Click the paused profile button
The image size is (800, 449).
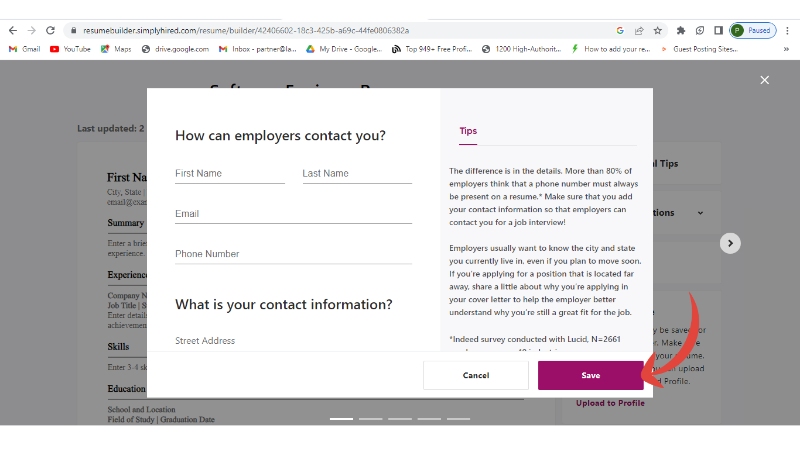coord(752,31)
